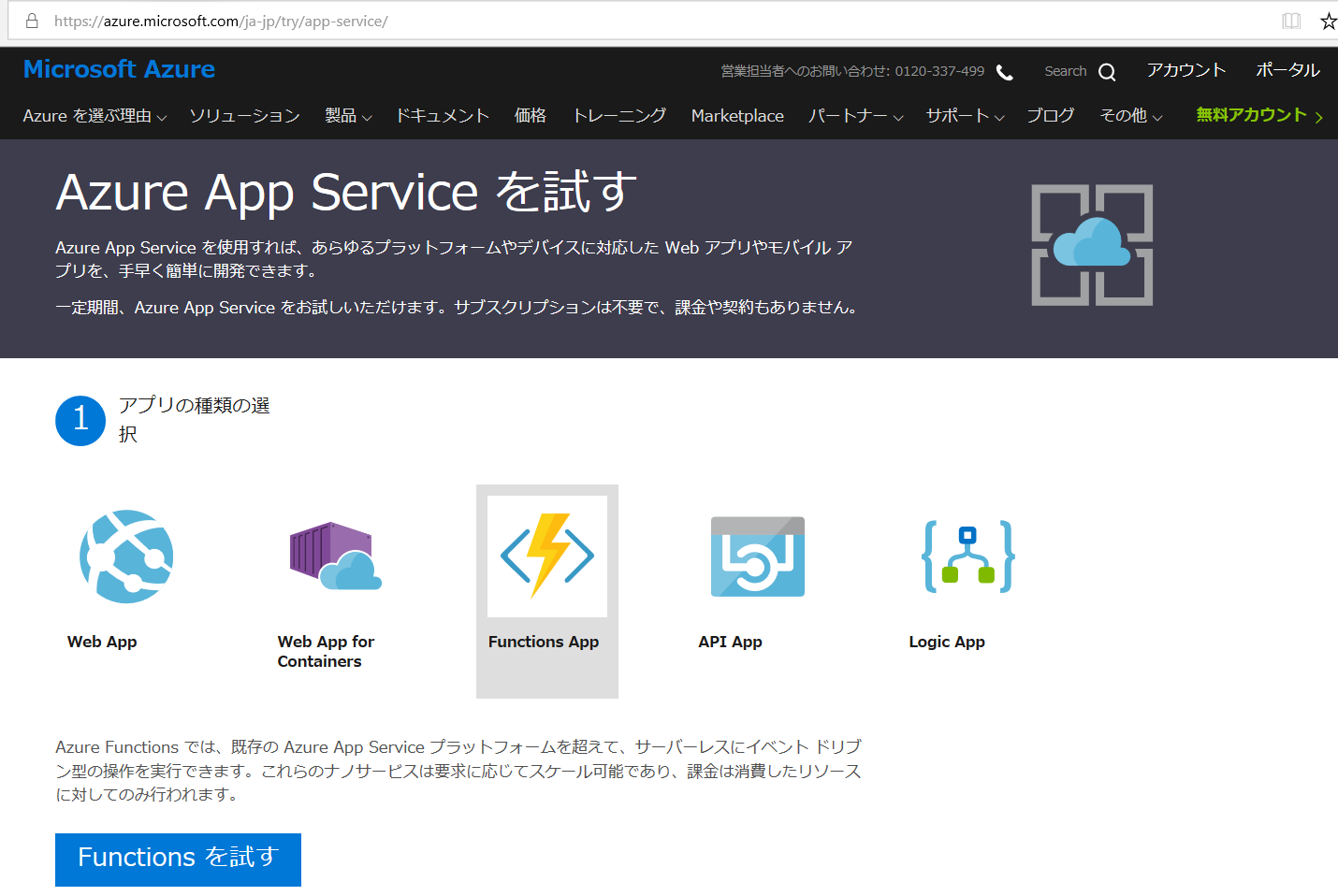Click the Functions を試す button
1338x896 pixels.
point(178,860)
